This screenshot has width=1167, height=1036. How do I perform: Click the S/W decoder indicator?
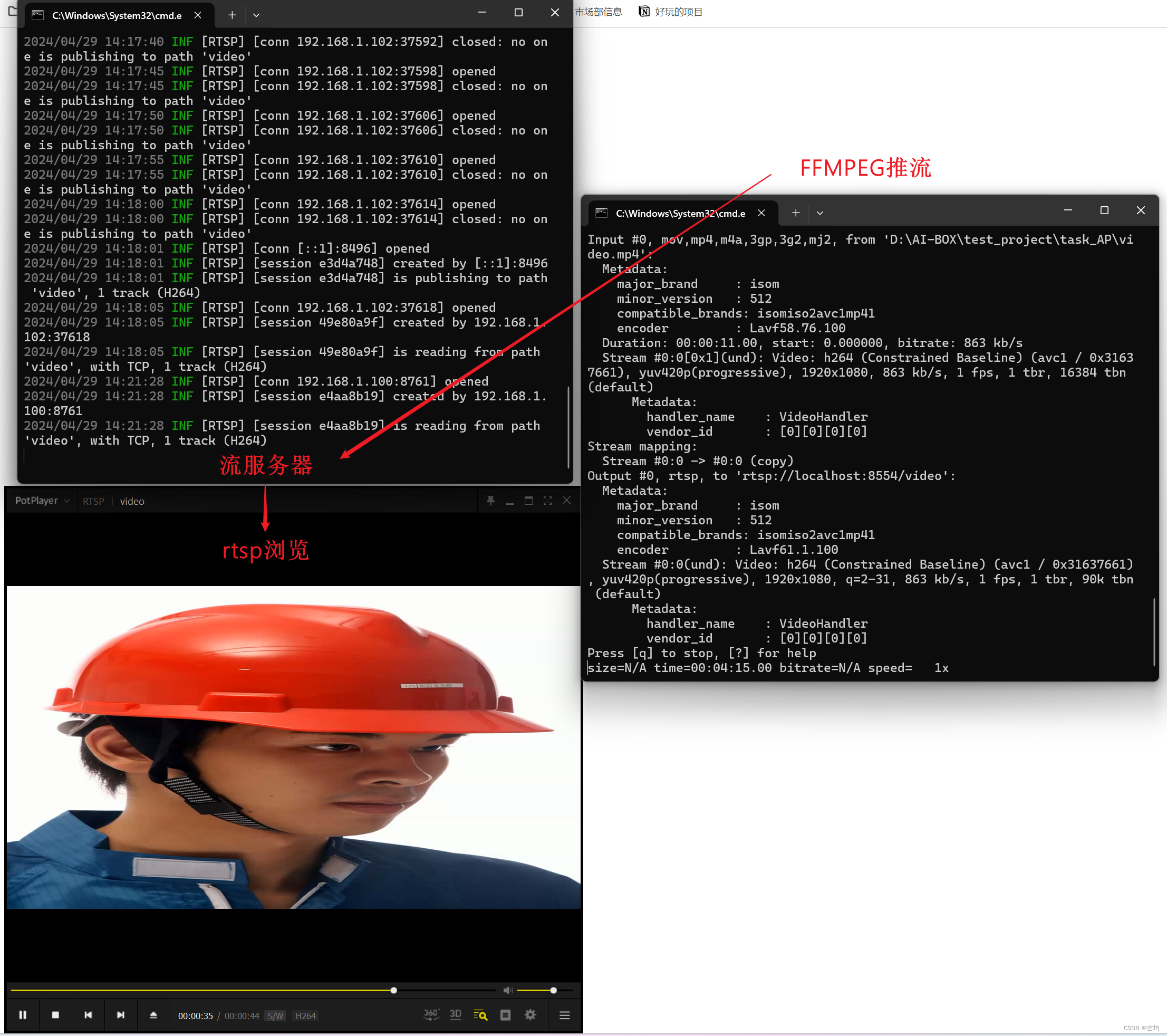275,1016
